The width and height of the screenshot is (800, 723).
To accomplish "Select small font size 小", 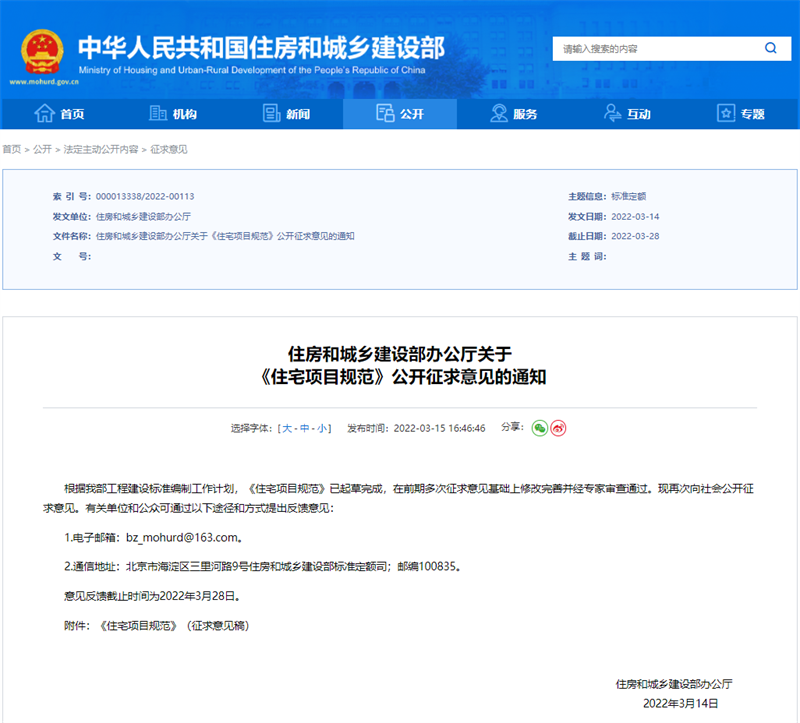I will click(x=323, y=428).
